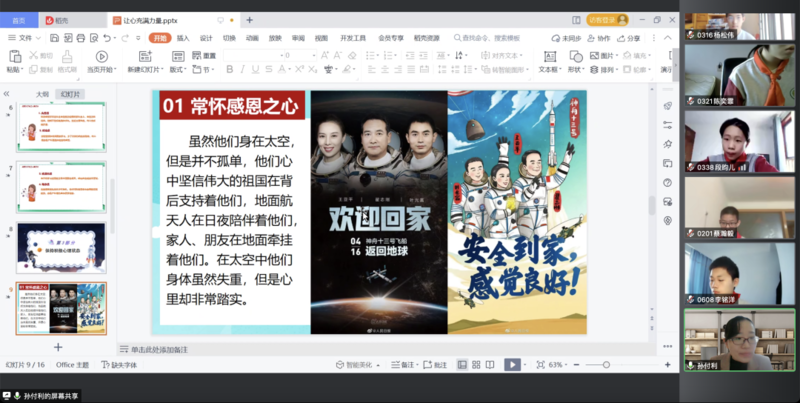Click the Clear Formatting eraser icon
This screenshot has height=403, width=800.
point(352,55)
